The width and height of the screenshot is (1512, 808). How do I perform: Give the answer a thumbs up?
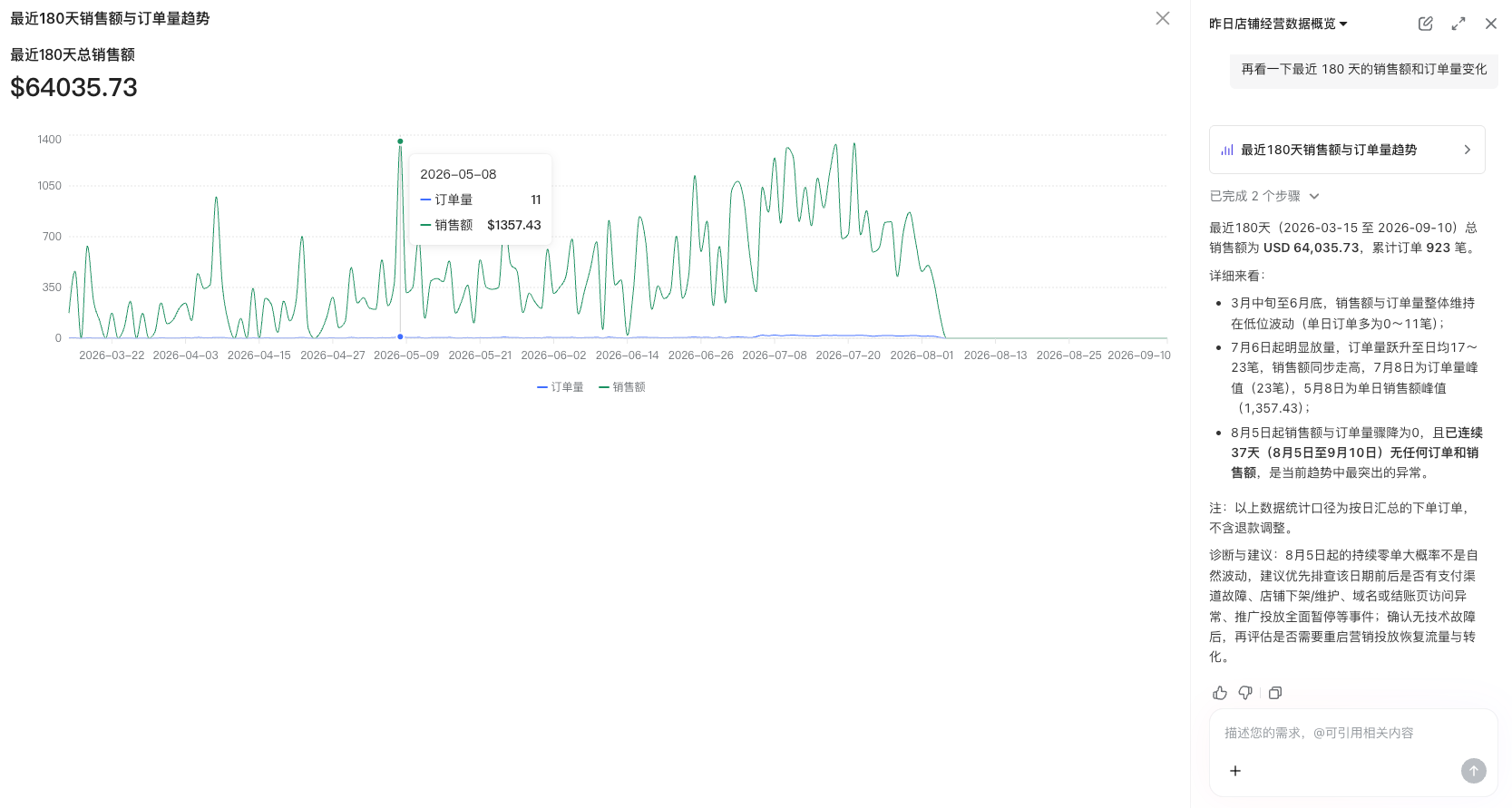coord(1220,693)
